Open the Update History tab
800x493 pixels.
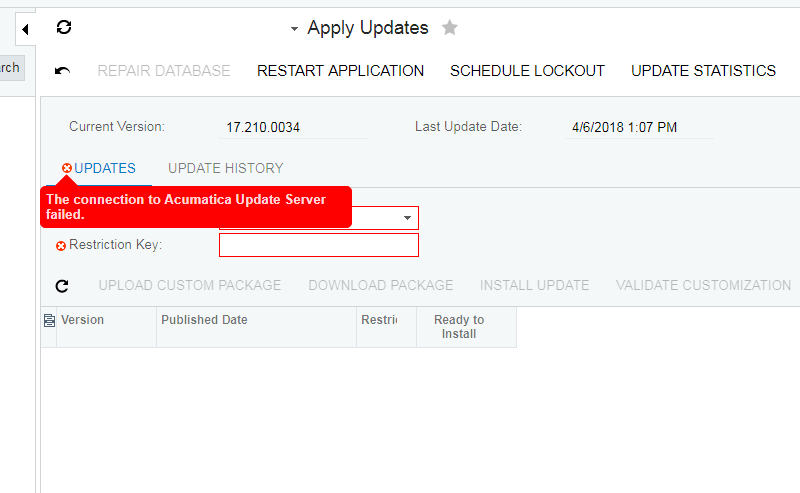tap(226, 168)
